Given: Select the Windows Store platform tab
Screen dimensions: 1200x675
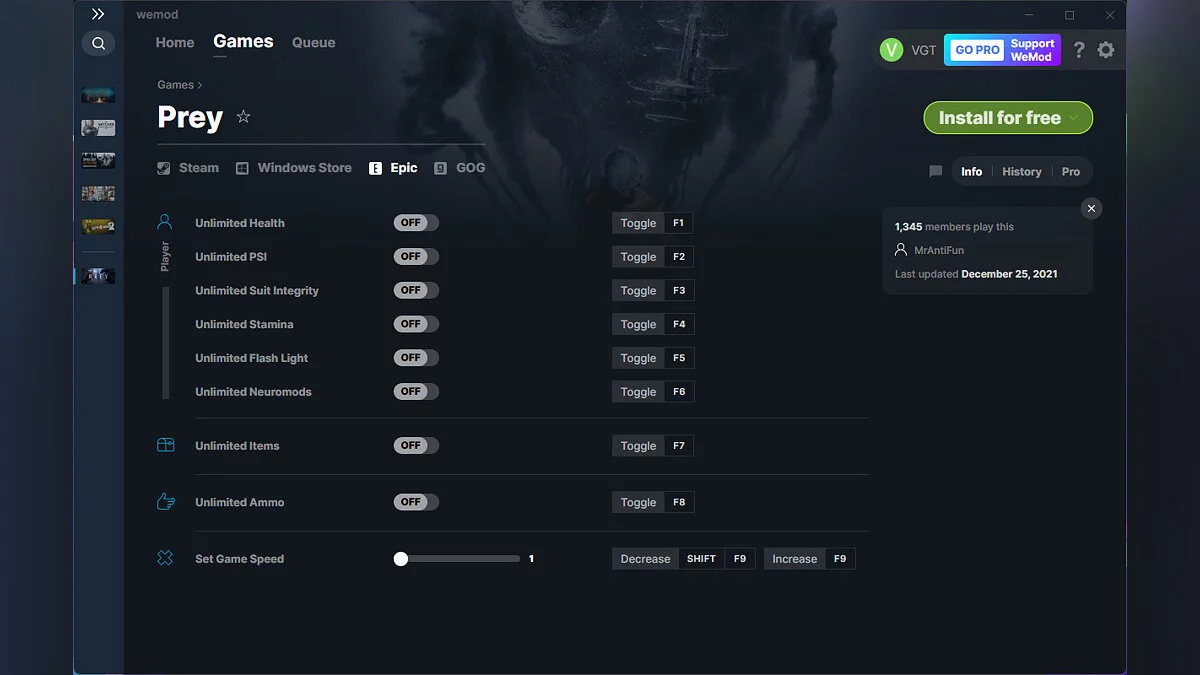Looking at the screenshot, I should (294, 168).
